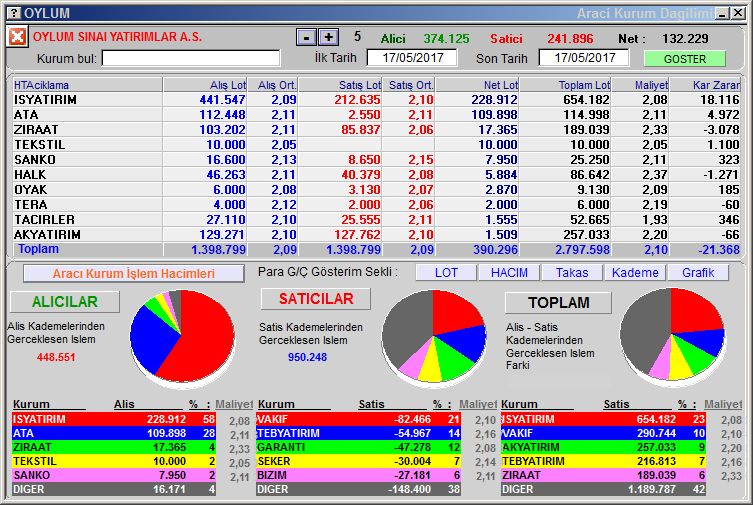Click the TOPLAM pie chart
The height and width of the screenshot is (505, 753).
click(672, 335)
